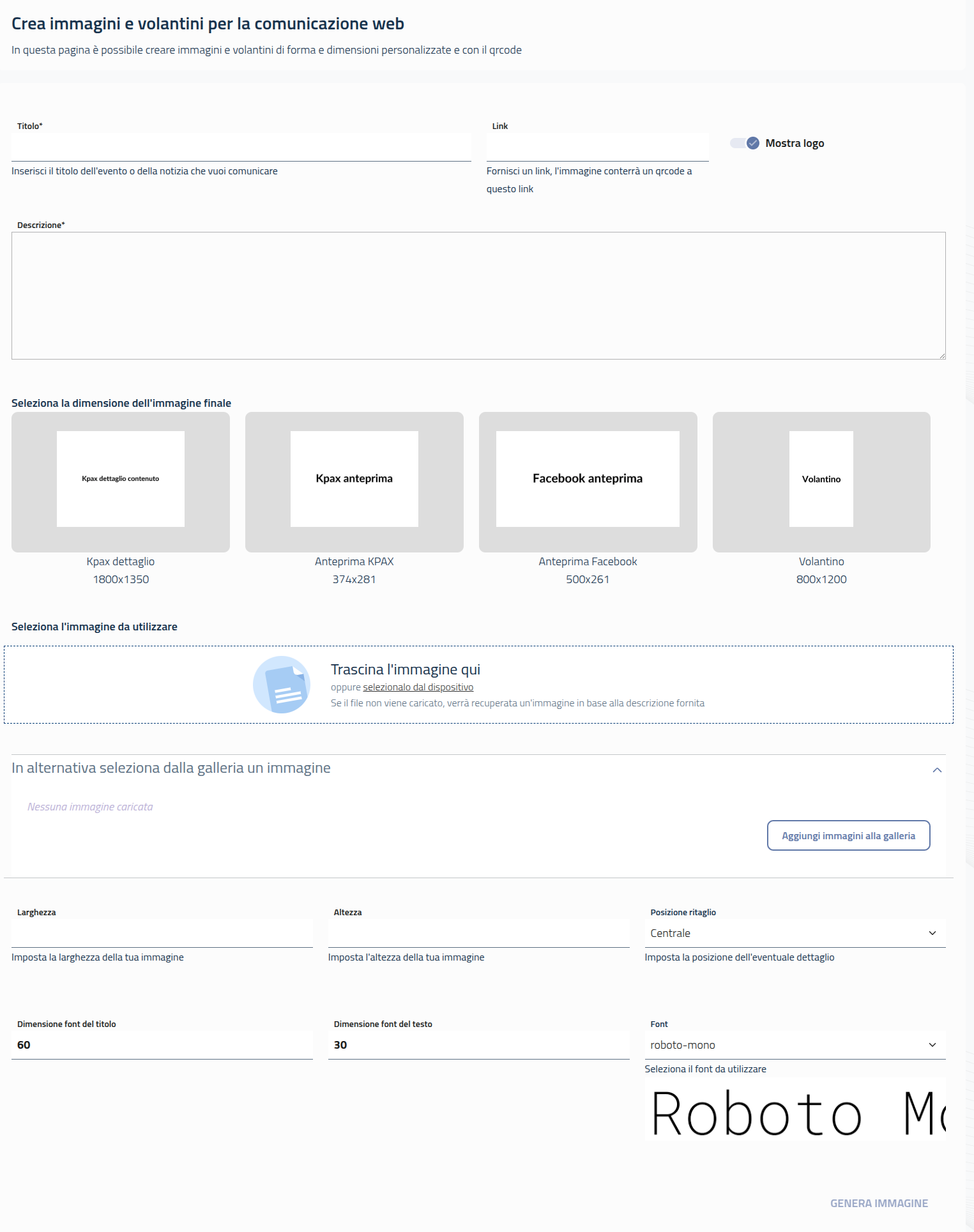Open the Font dropdown showing roboto-mono
This screenshot has width=974, height=1232.
pyautogui.click(x=795, y=1045)
